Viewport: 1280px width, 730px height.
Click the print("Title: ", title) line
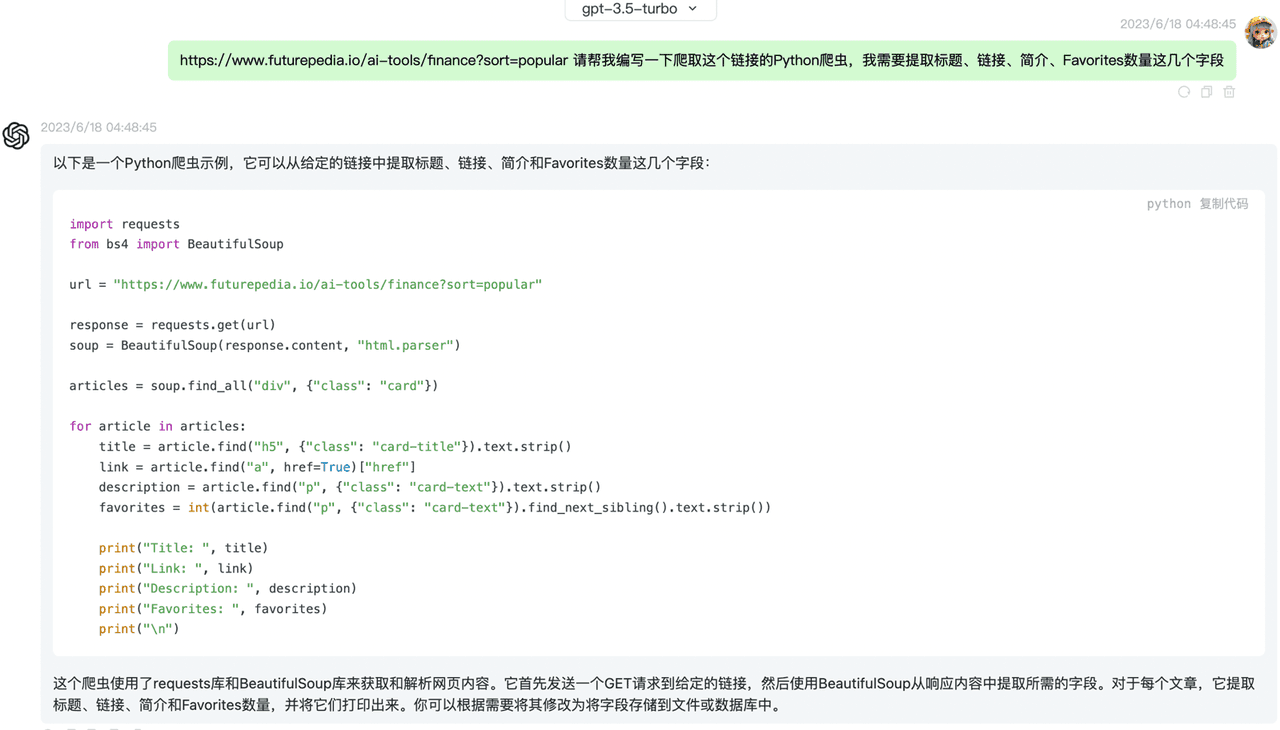183,548
